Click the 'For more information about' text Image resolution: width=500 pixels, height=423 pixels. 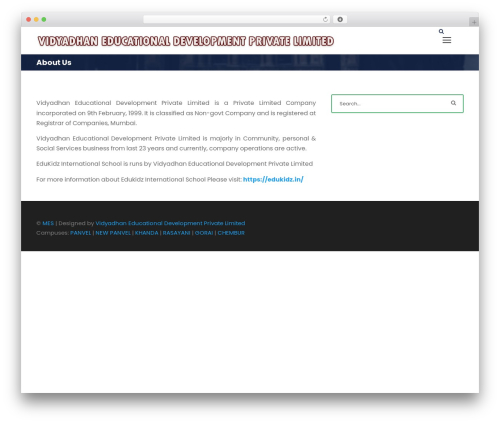139,179
